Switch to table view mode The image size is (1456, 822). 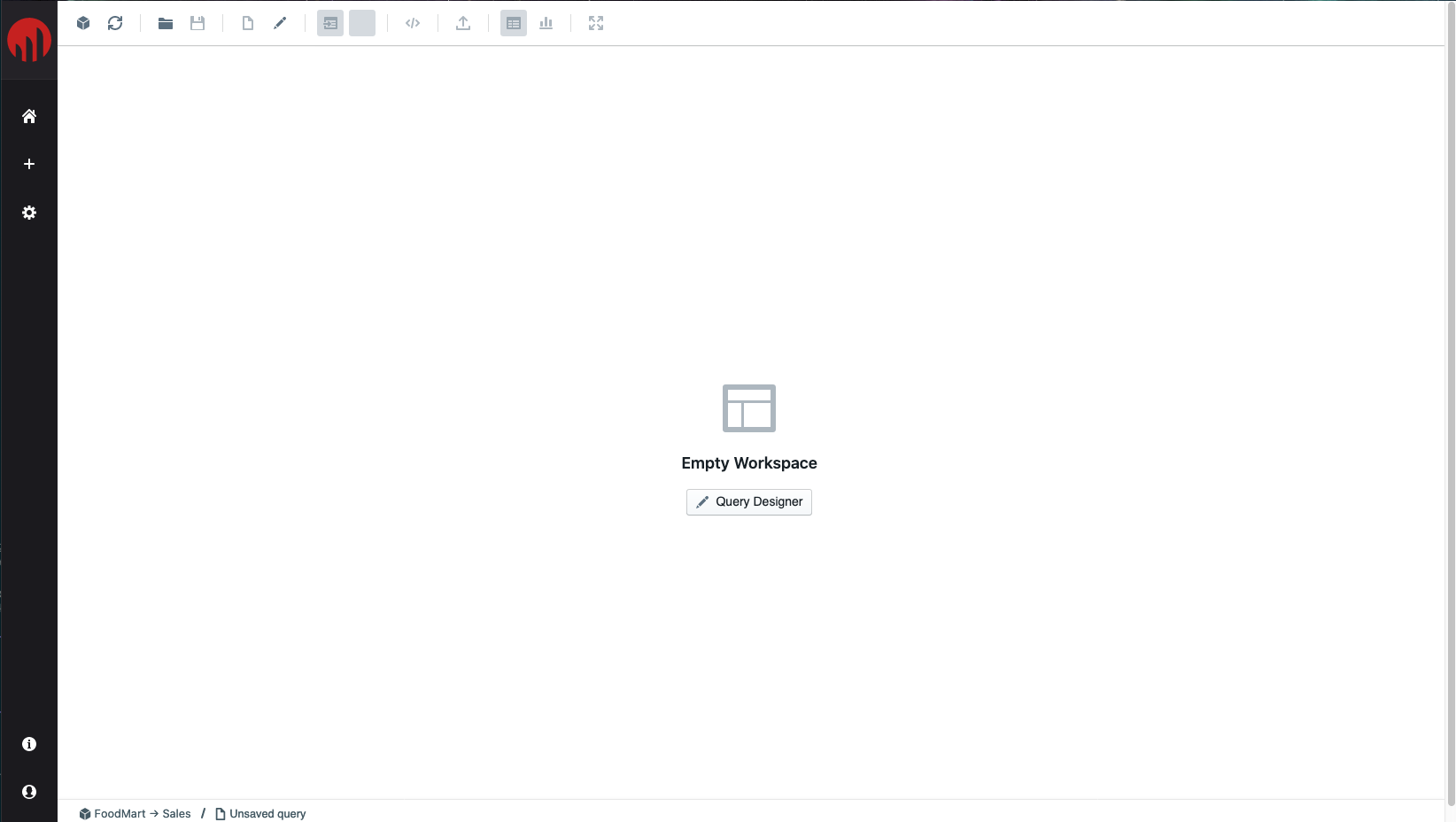(514, 23)
